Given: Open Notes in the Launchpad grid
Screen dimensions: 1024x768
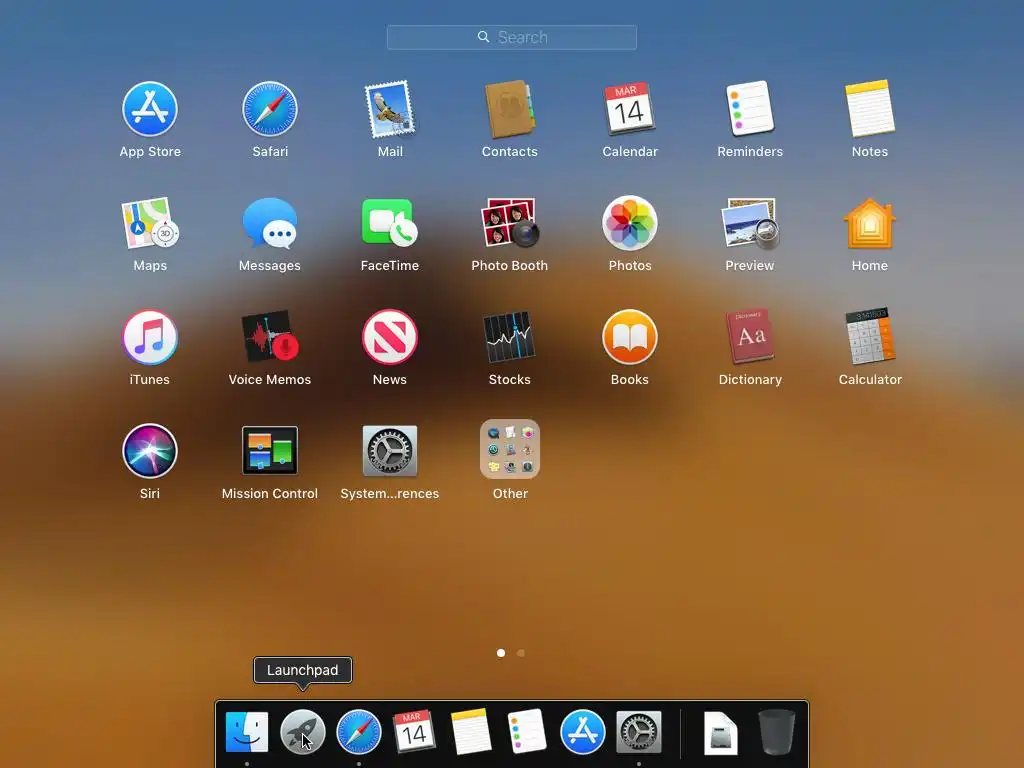Looking at the screenshot, I should pos(870,109).
